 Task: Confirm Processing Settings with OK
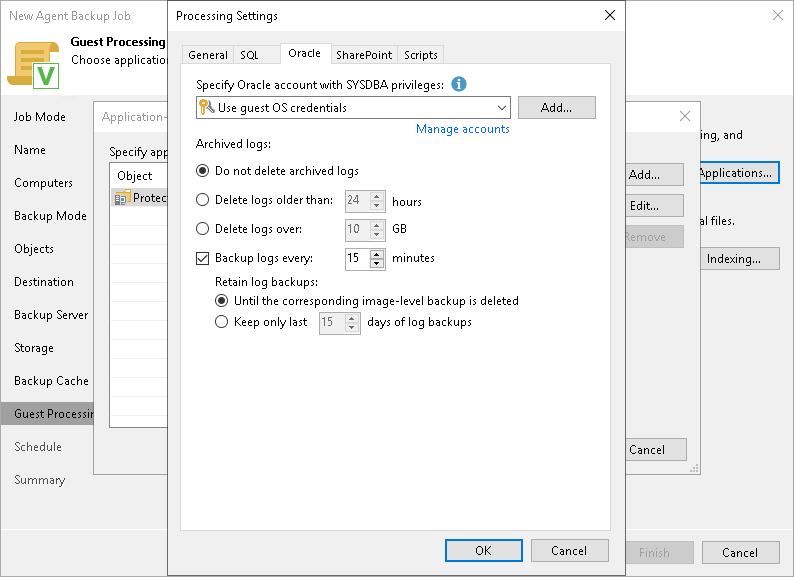484,551
